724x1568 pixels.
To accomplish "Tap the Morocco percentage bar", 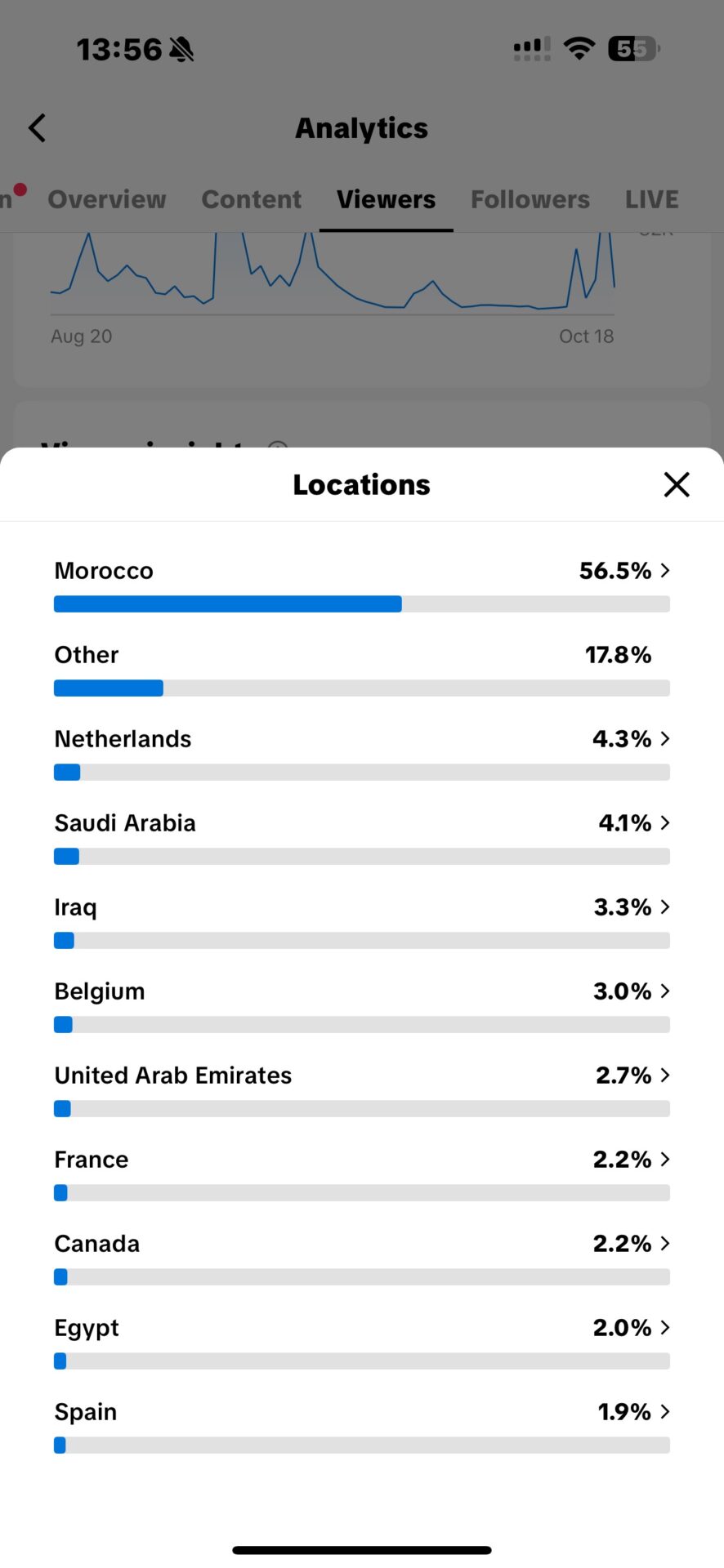I will 361,604.
